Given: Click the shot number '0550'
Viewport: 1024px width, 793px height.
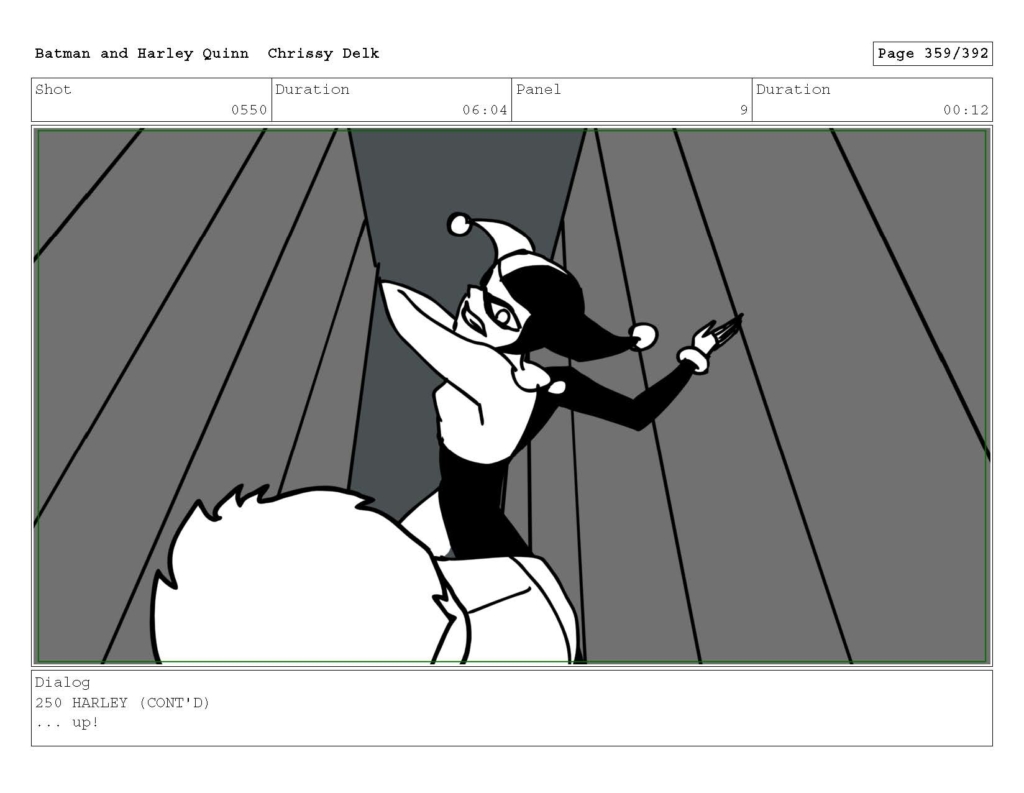Looking at the screenshot, I should pos(249,110).
